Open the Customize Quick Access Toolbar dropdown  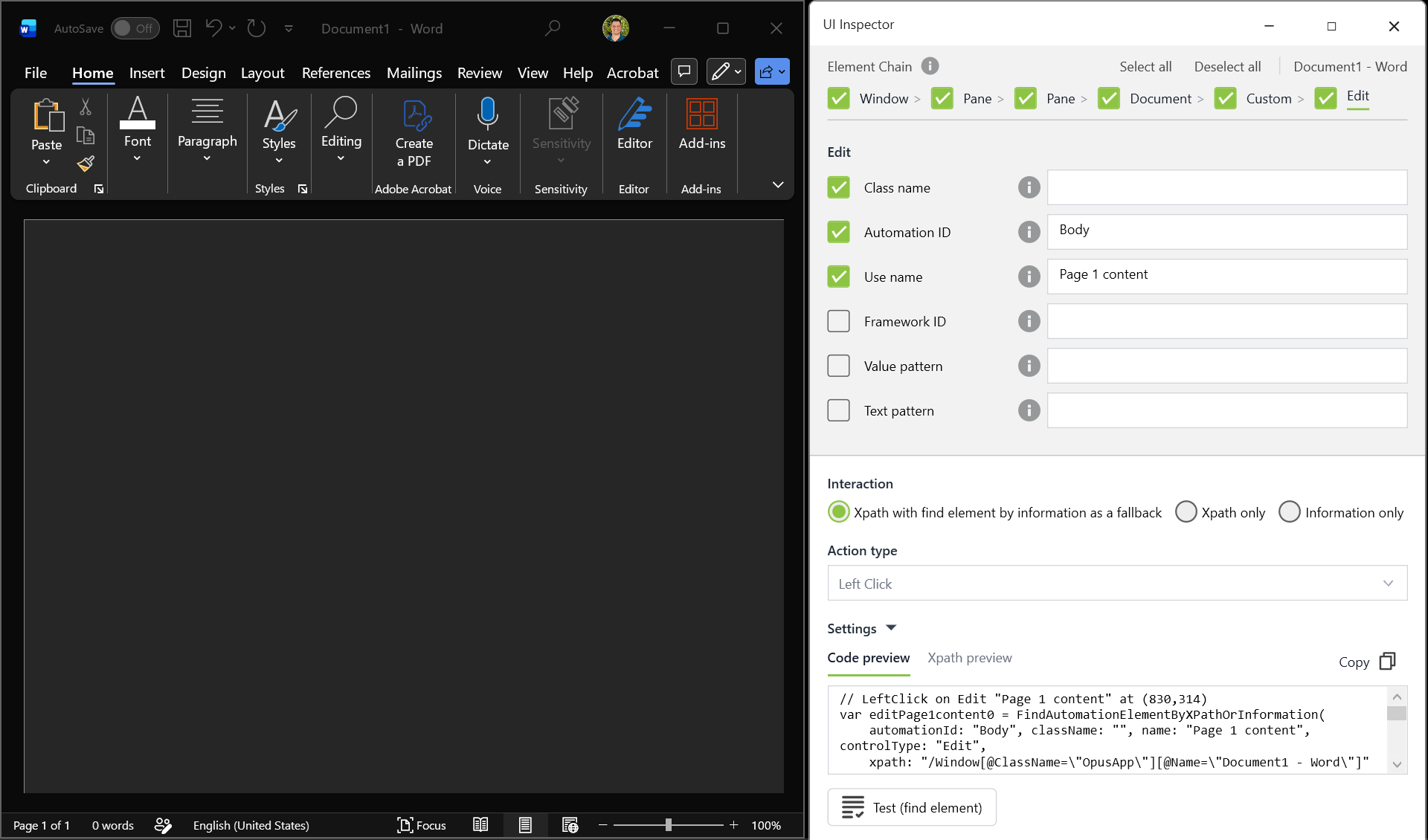click(x=289, y=28)
